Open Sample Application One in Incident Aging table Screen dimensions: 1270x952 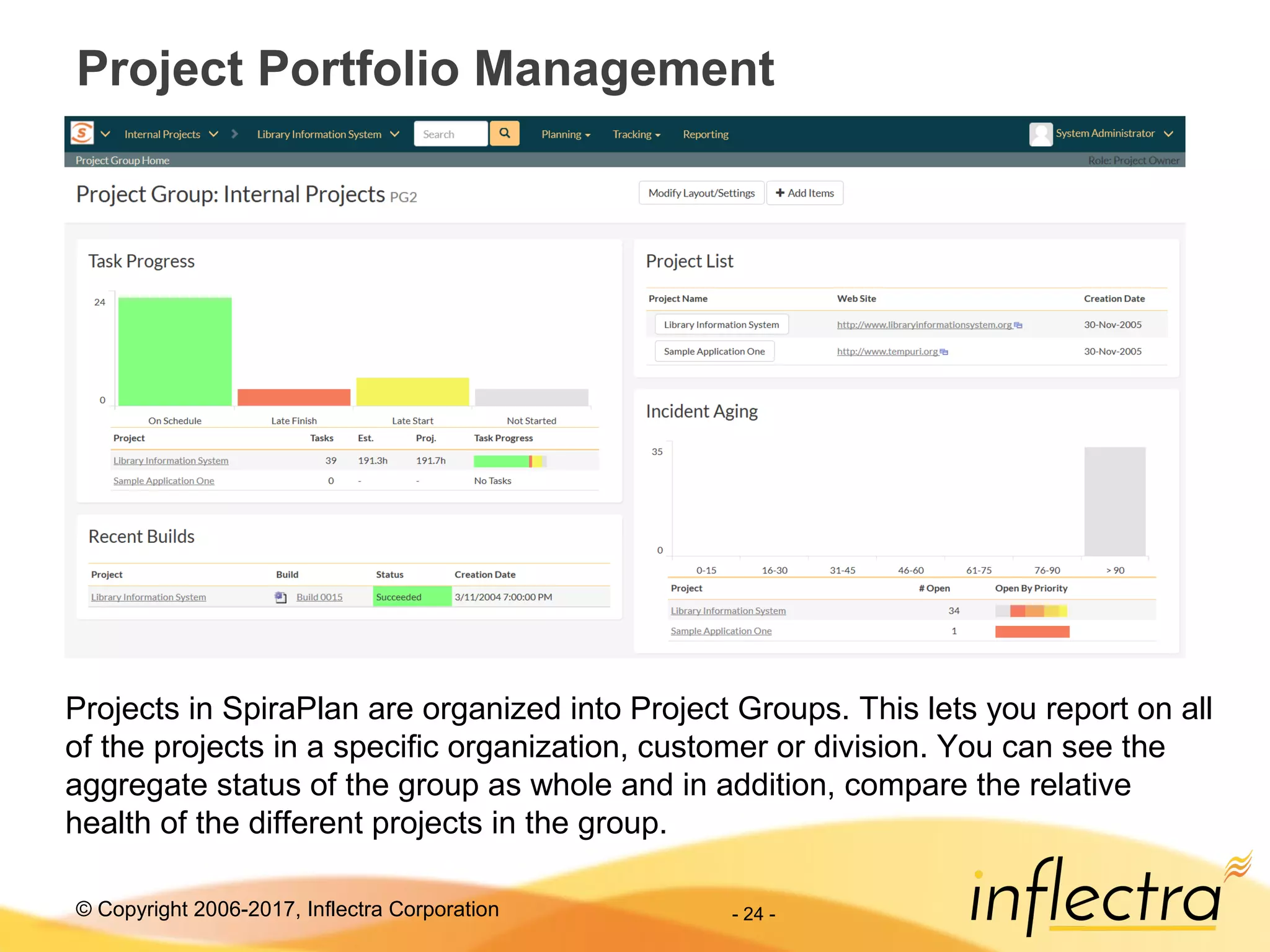721,631
